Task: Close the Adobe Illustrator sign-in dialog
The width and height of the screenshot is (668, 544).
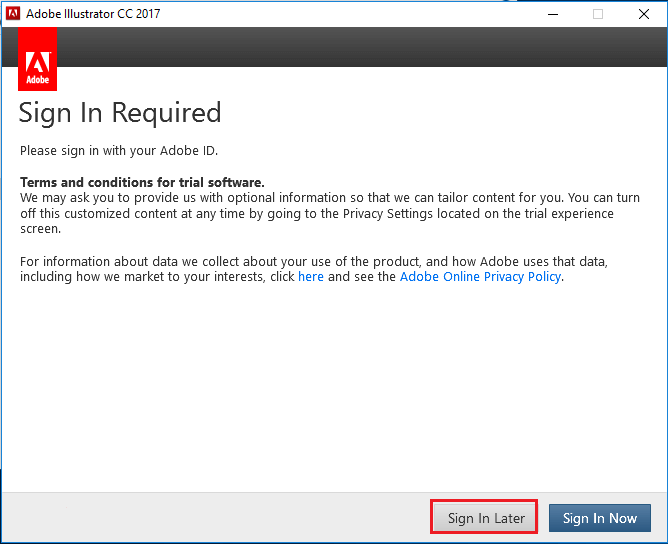Action: pyautogui.click(x=644, y=14)
